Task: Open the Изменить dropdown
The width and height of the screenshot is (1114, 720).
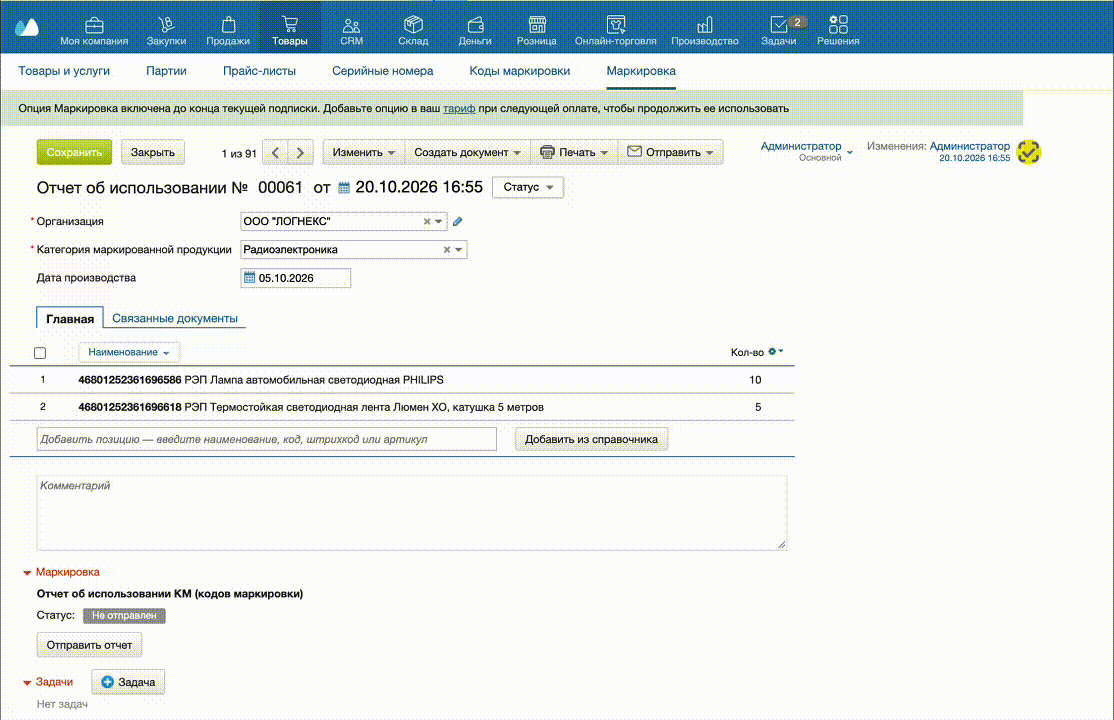Action: pyautogui.click(x=364, y=152)
